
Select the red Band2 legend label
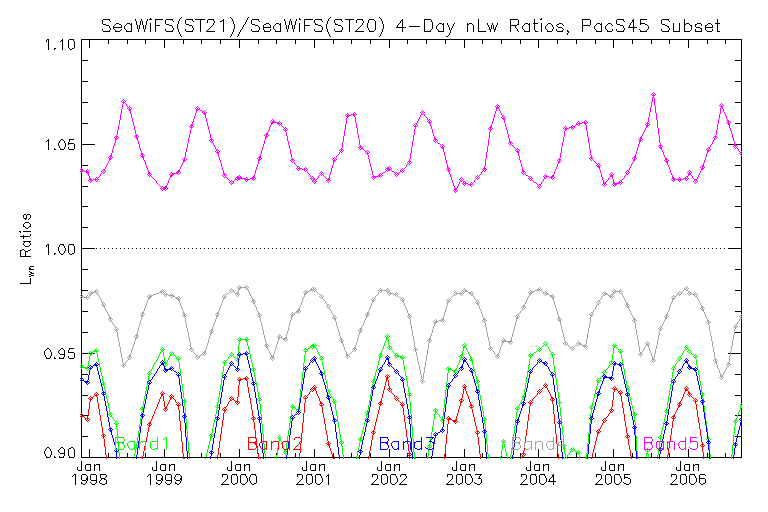[274, 444]
